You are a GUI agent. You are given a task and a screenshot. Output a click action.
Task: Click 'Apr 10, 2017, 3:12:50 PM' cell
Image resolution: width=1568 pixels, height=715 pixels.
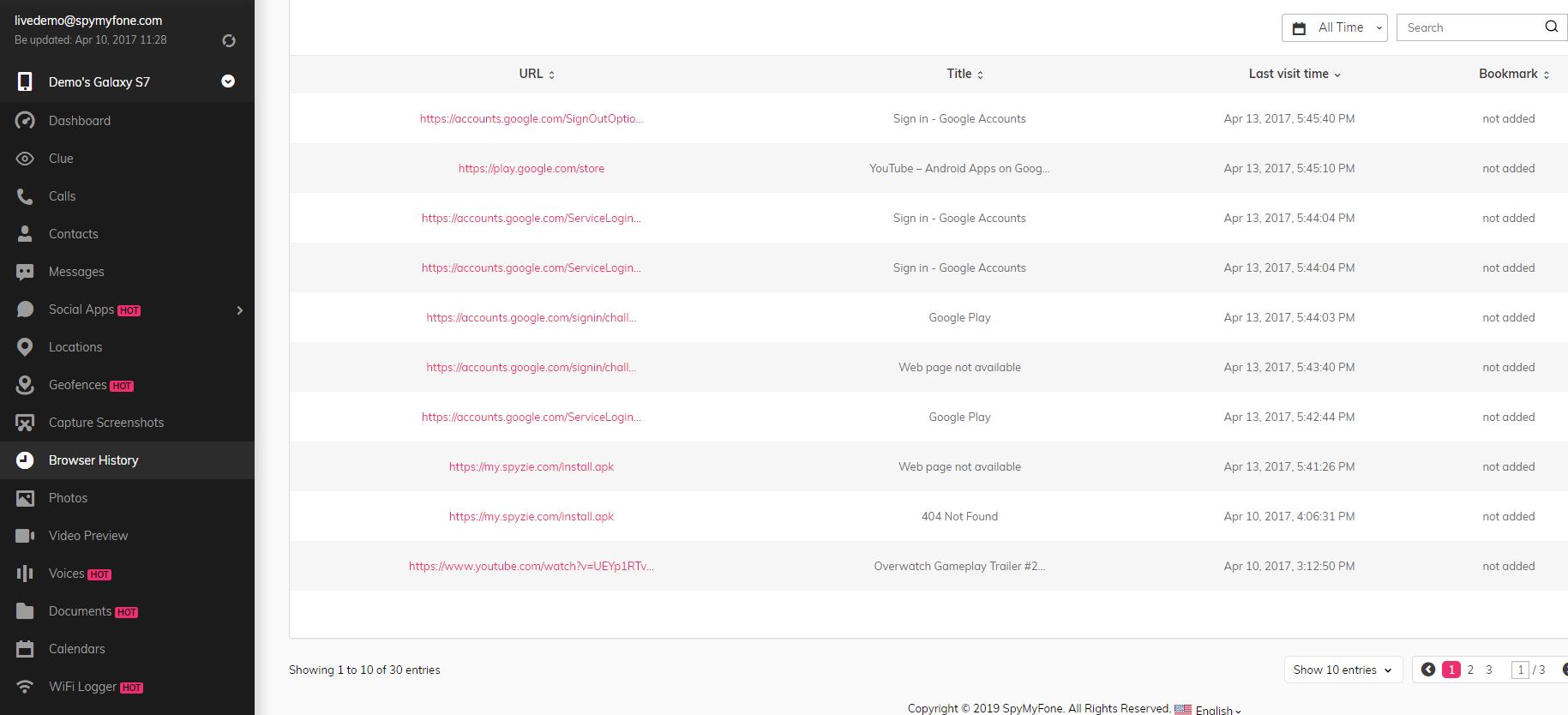click(1289, 566)
